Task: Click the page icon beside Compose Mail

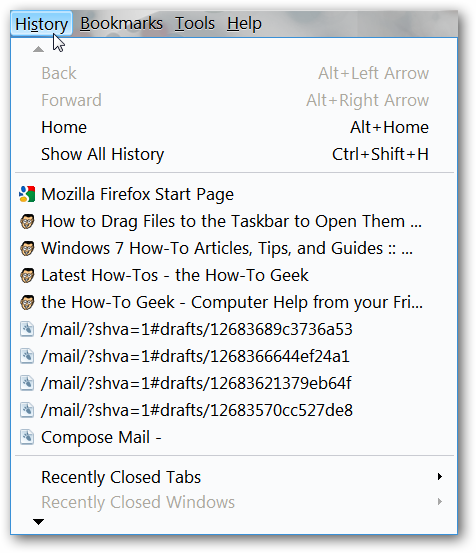Action: click(x=27, y=437)
